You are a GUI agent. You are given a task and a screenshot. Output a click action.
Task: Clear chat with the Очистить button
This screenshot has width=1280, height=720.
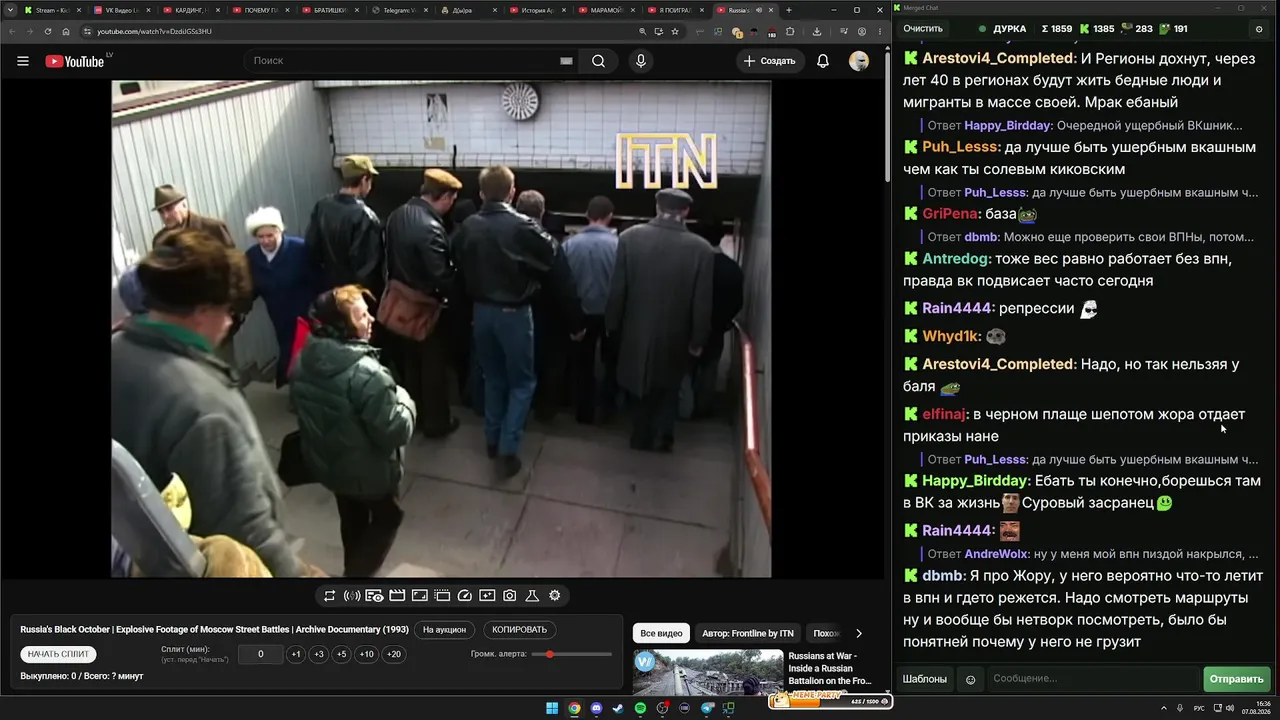(923, 29)
